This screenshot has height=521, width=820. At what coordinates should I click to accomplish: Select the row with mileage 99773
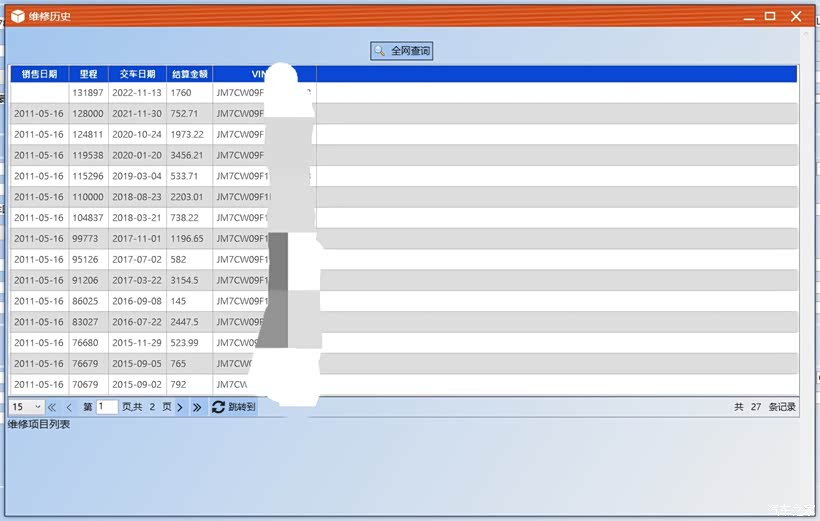(88, 239)
